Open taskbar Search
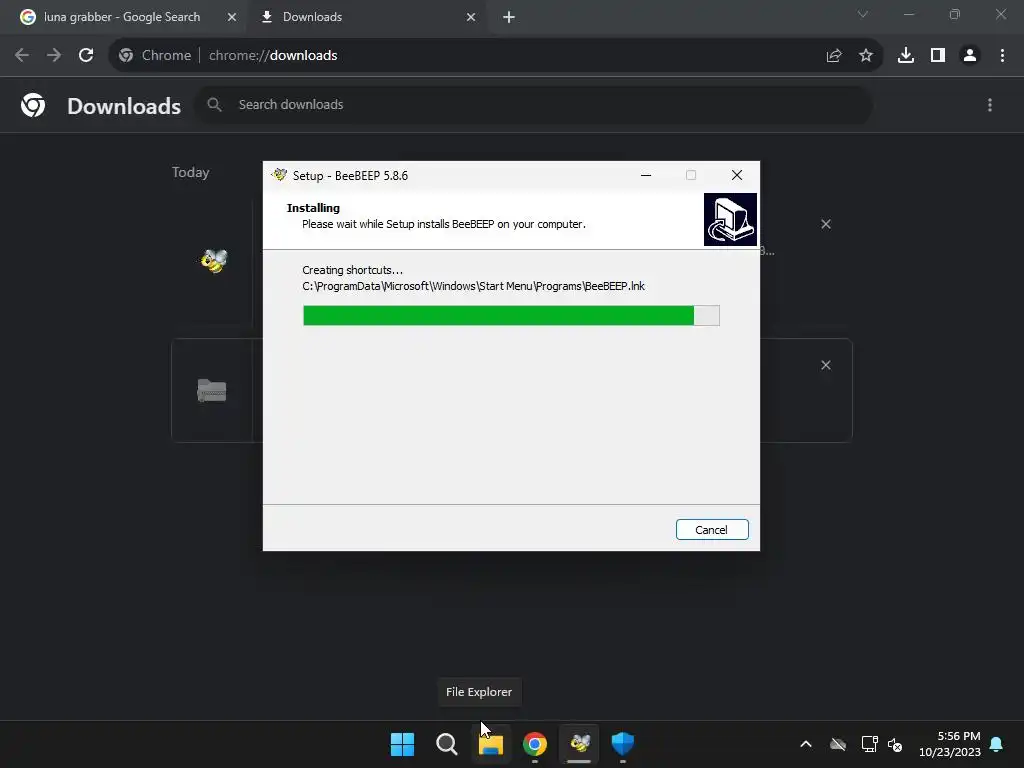 (x=447, y=744)
